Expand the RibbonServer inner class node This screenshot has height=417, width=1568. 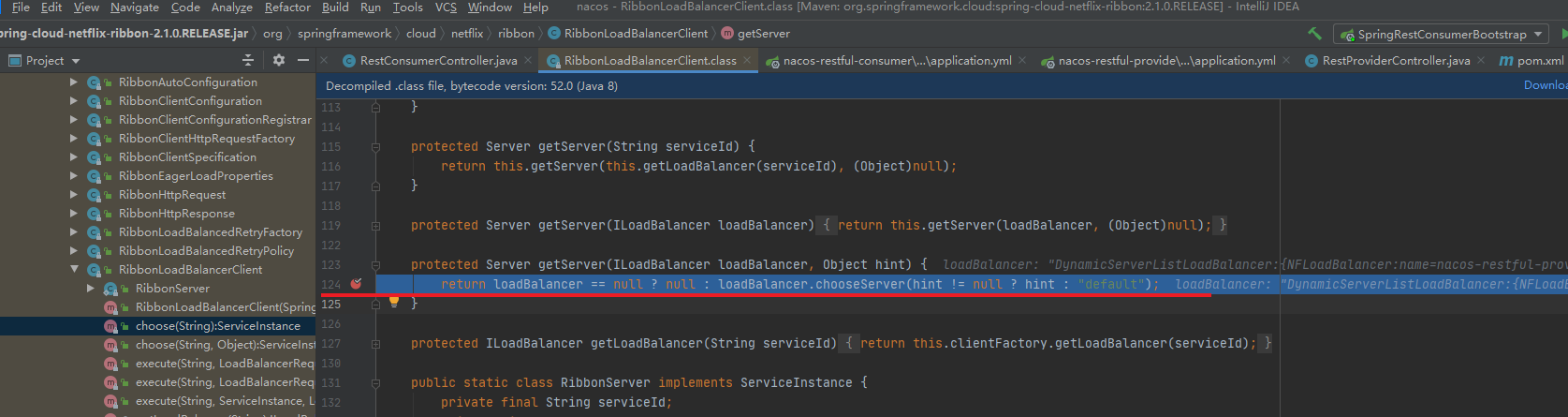coord(91,289)
